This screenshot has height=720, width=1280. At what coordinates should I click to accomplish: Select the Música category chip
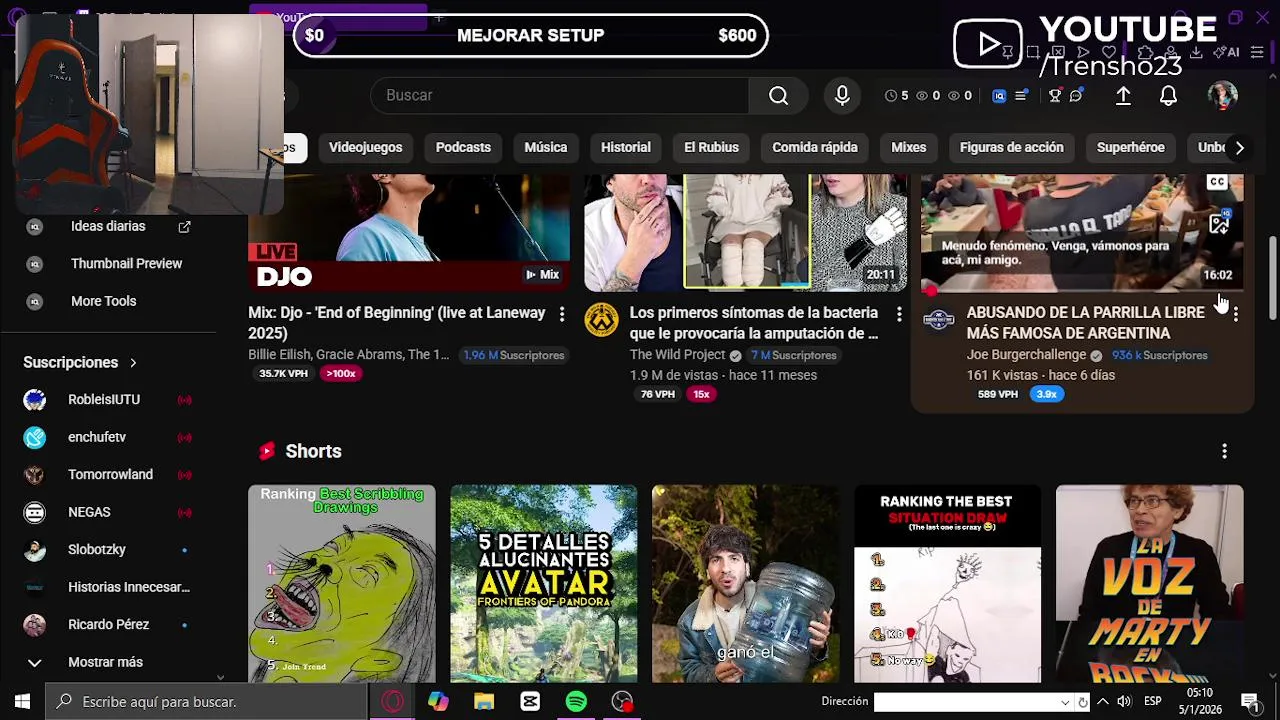click(x=545, y=147)
